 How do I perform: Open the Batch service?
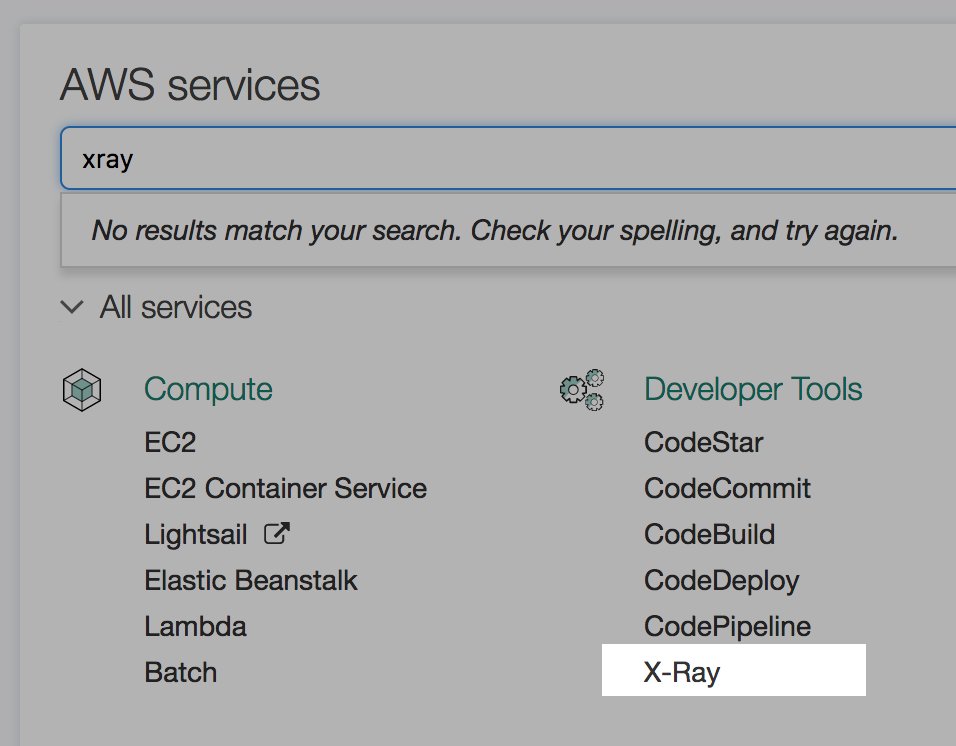180,672
